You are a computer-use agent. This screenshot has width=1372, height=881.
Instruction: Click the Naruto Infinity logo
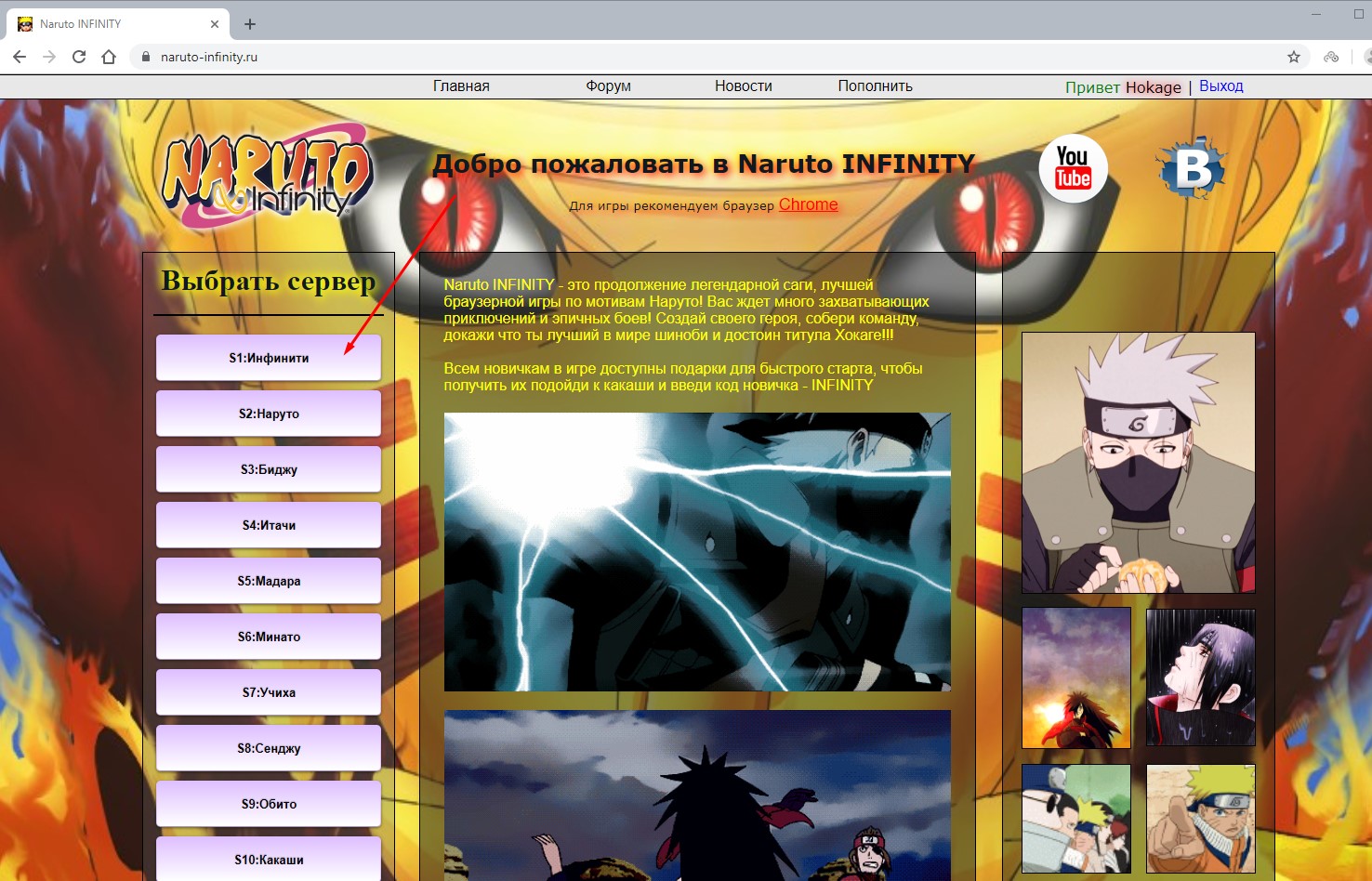click(268, 175)
